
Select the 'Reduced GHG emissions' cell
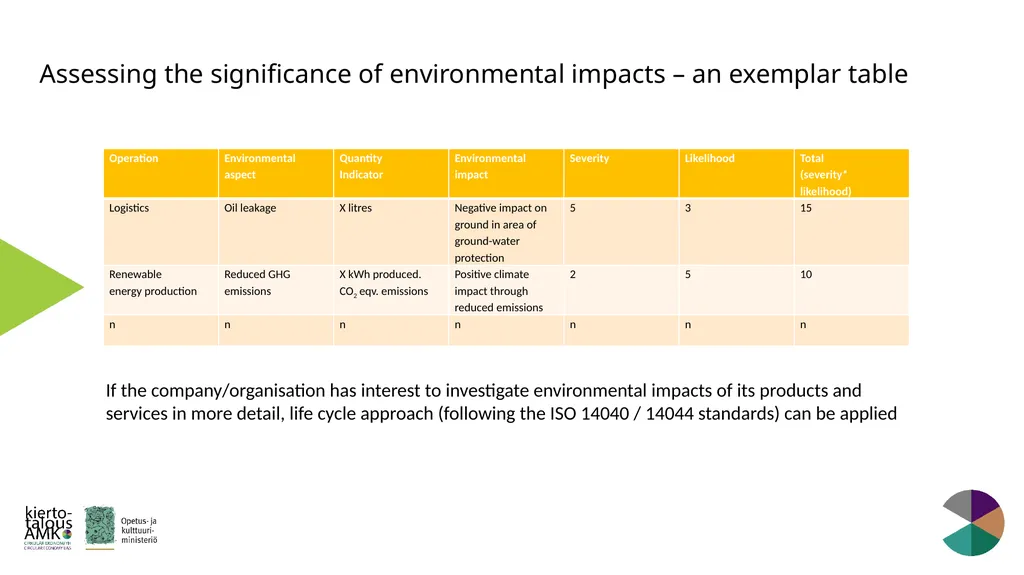point(276,290)
